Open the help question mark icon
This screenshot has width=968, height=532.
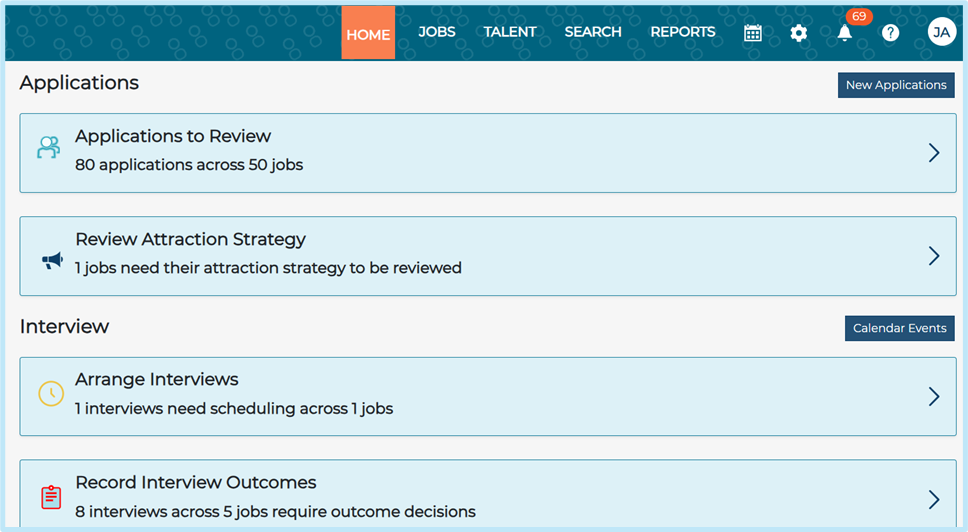click(890, 33)
